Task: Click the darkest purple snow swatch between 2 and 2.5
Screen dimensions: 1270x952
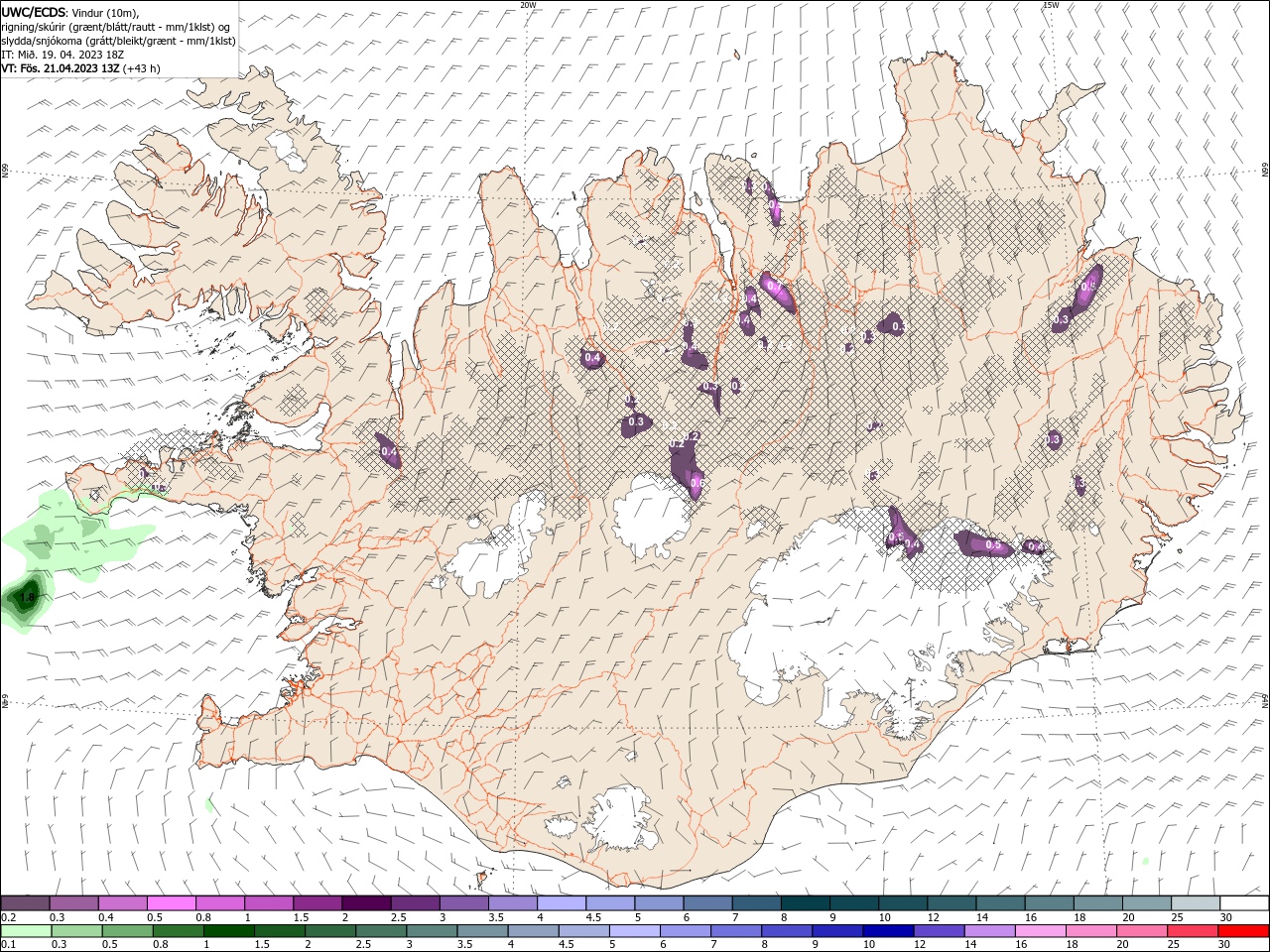Action: point(366,903)
